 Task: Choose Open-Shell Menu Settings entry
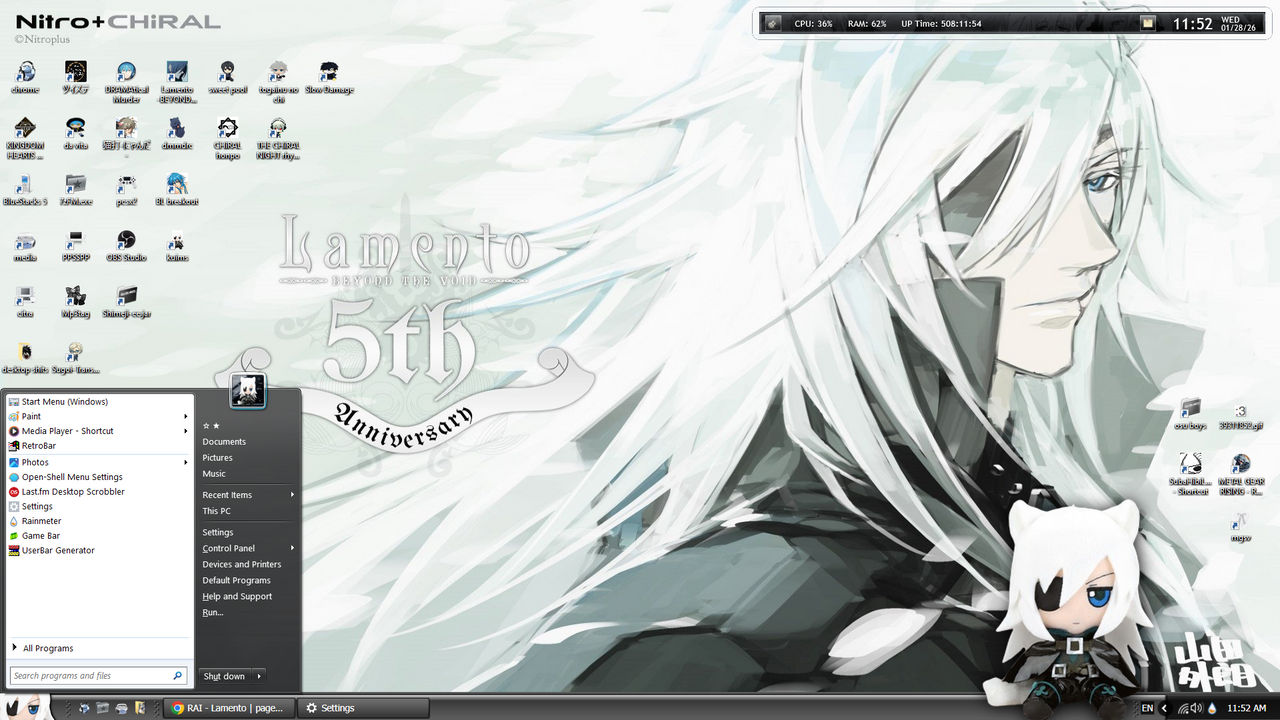[x=98, y=477]
